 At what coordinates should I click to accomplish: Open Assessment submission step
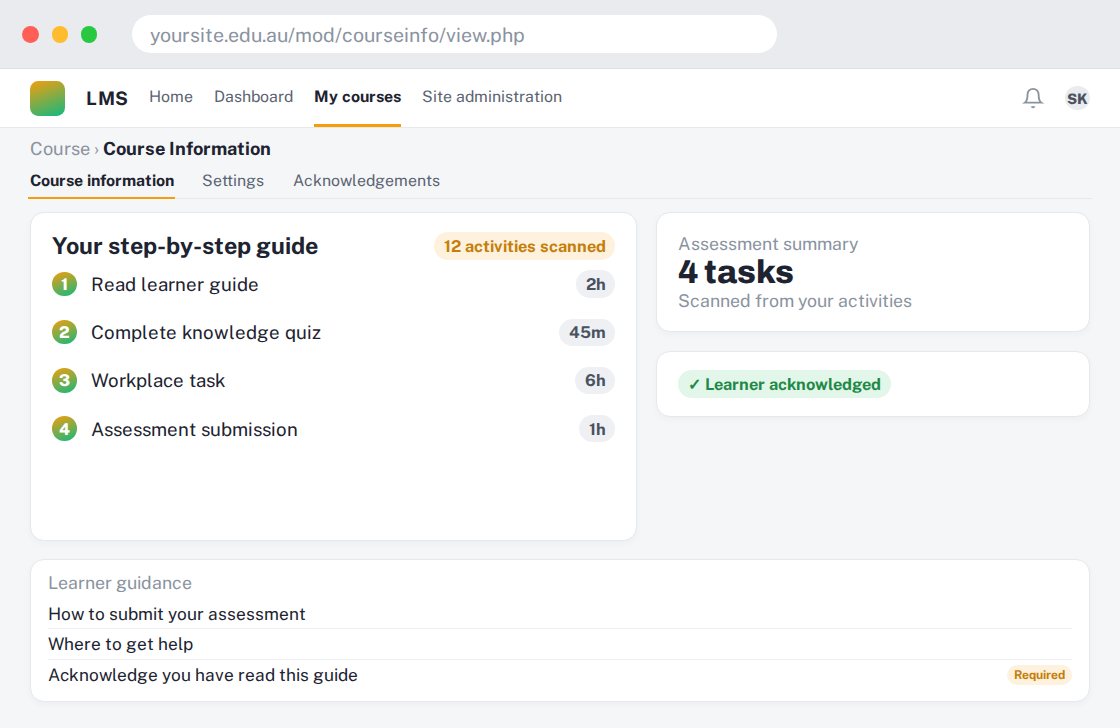pos(333,429)
